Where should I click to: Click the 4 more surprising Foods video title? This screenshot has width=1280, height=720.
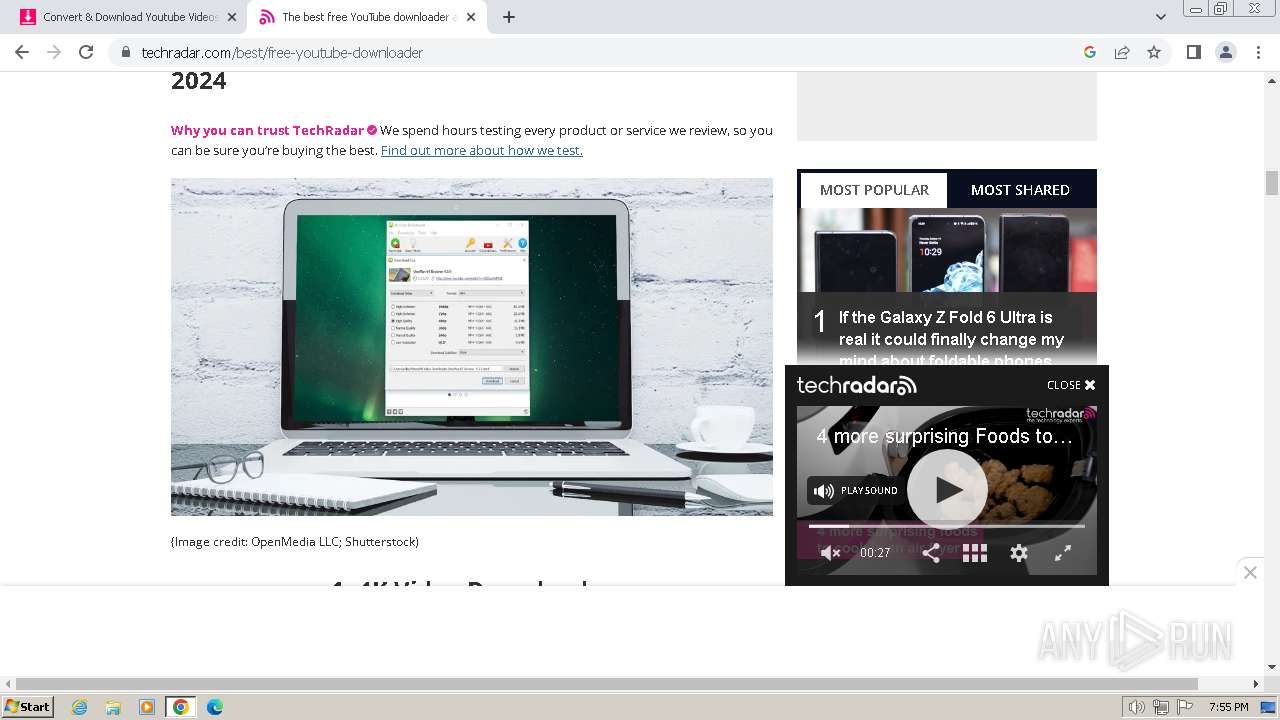(944, 436)
